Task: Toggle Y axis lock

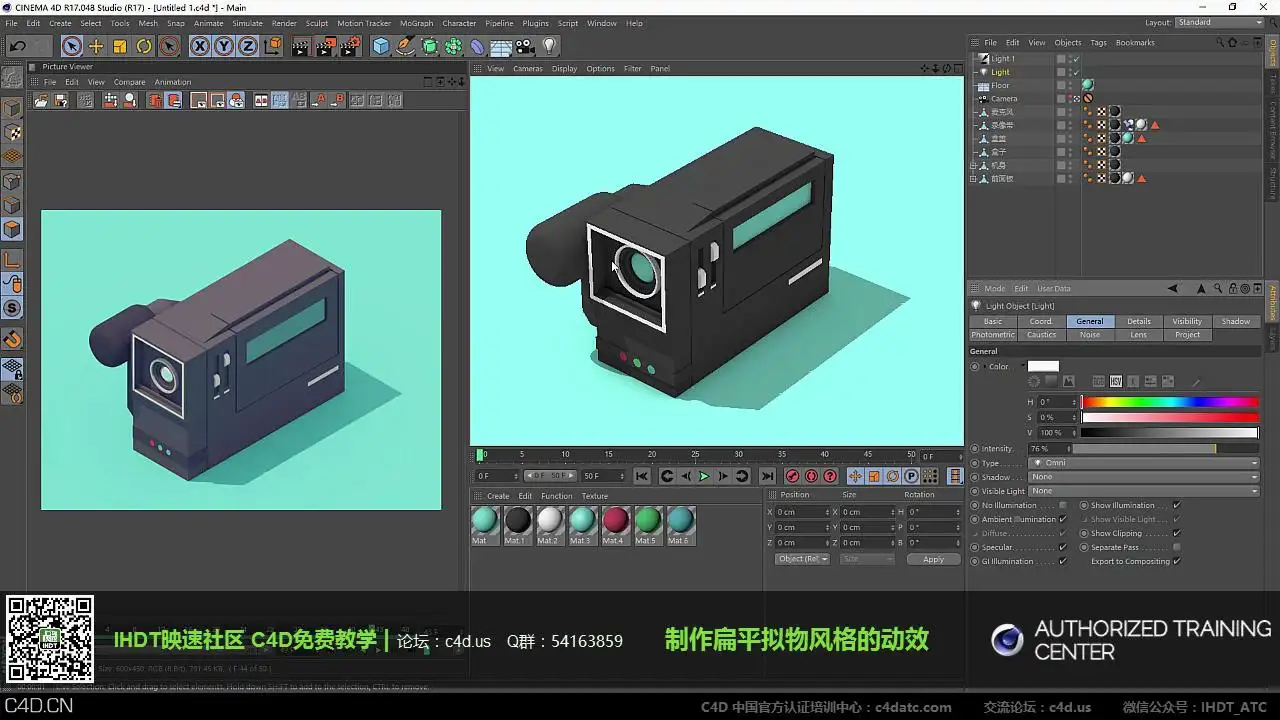Action: coord(223,46)
